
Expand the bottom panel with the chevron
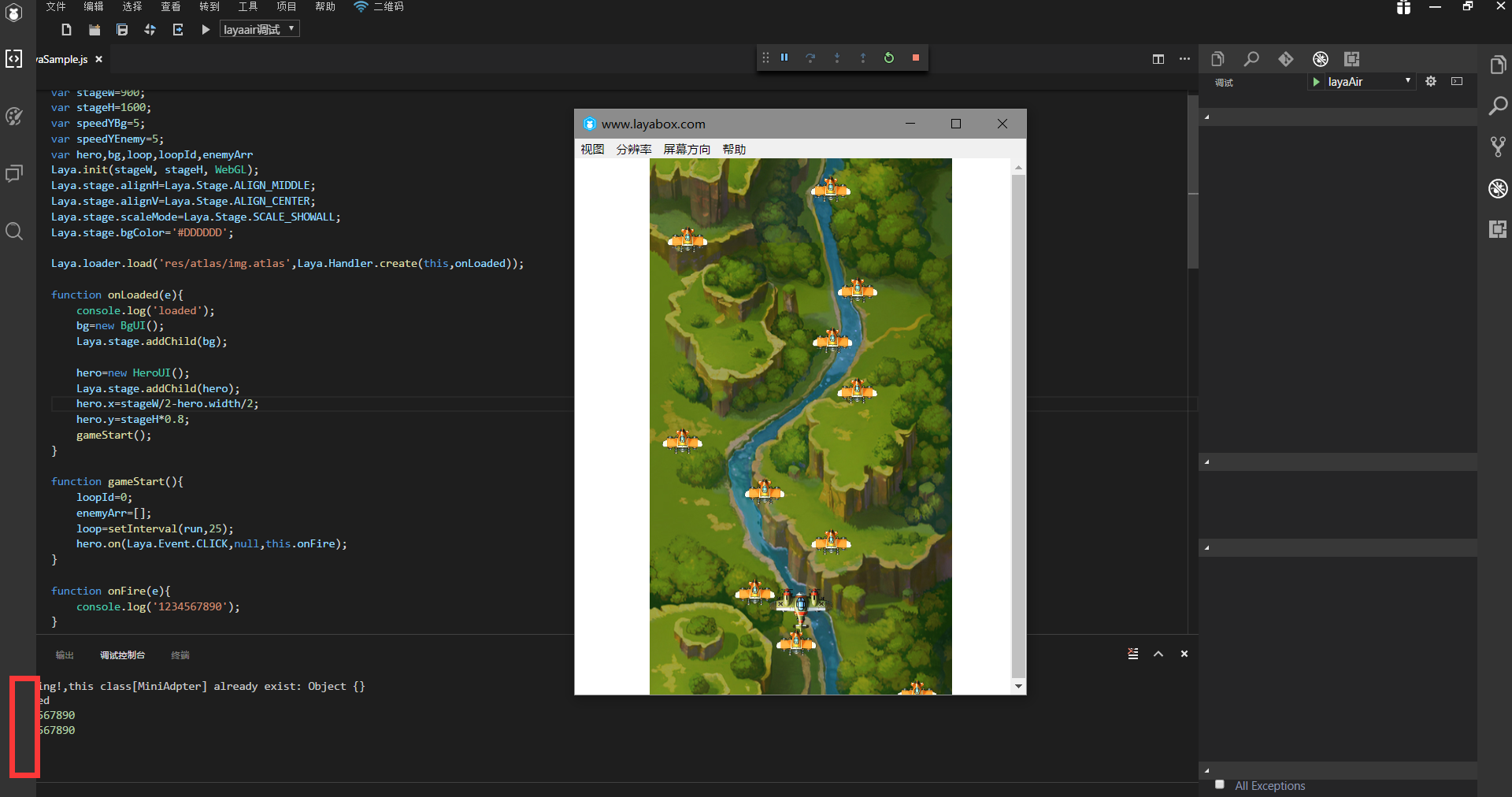pyautogui.click(x=1158, y=654)
